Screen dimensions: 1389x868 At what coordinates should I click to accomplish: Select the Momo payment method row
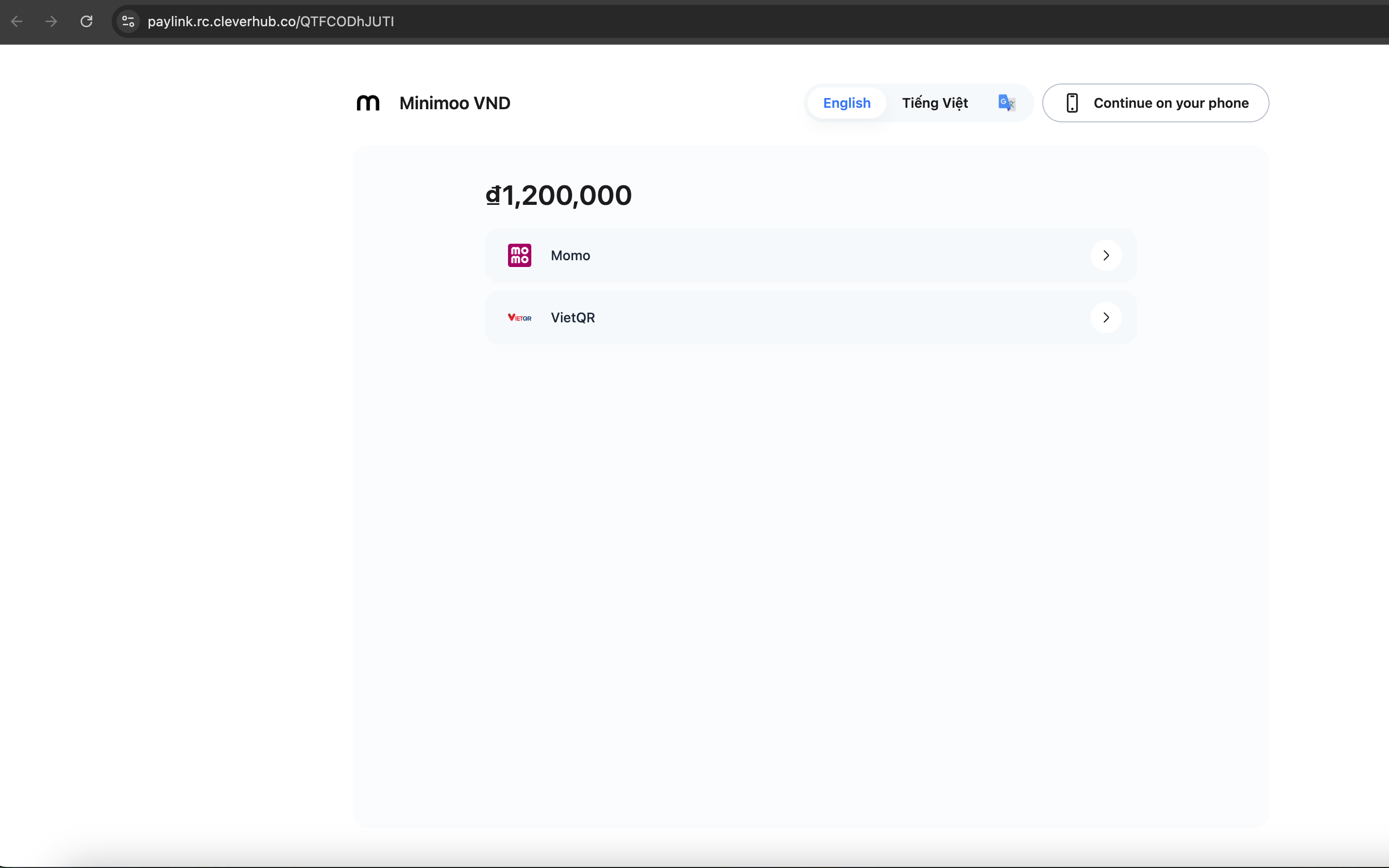[x=804, y=255]
